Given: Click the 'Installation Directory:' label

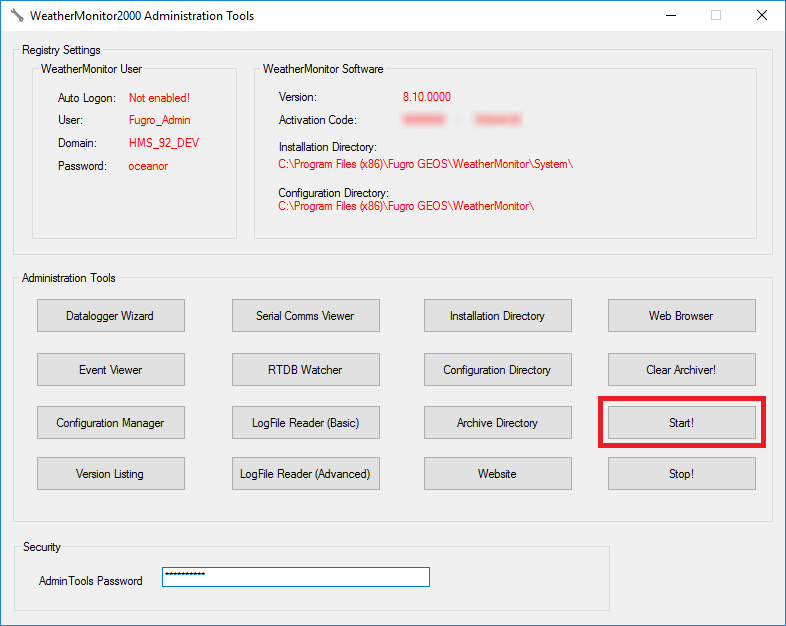Looking at the screenshot, I should click(x=328, y=147).
